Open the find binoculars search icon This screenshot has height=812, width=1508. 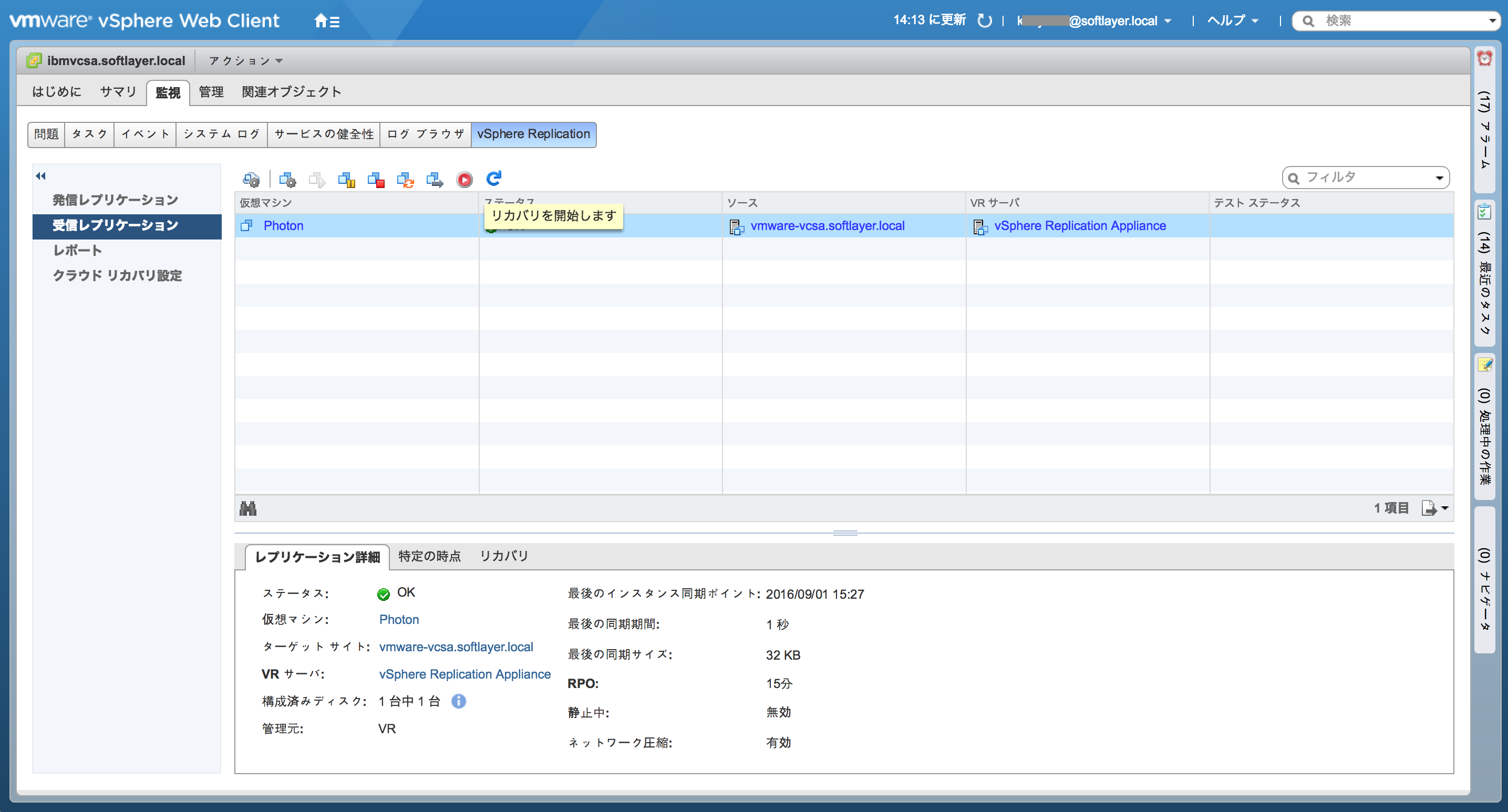[x=248, y=508]
